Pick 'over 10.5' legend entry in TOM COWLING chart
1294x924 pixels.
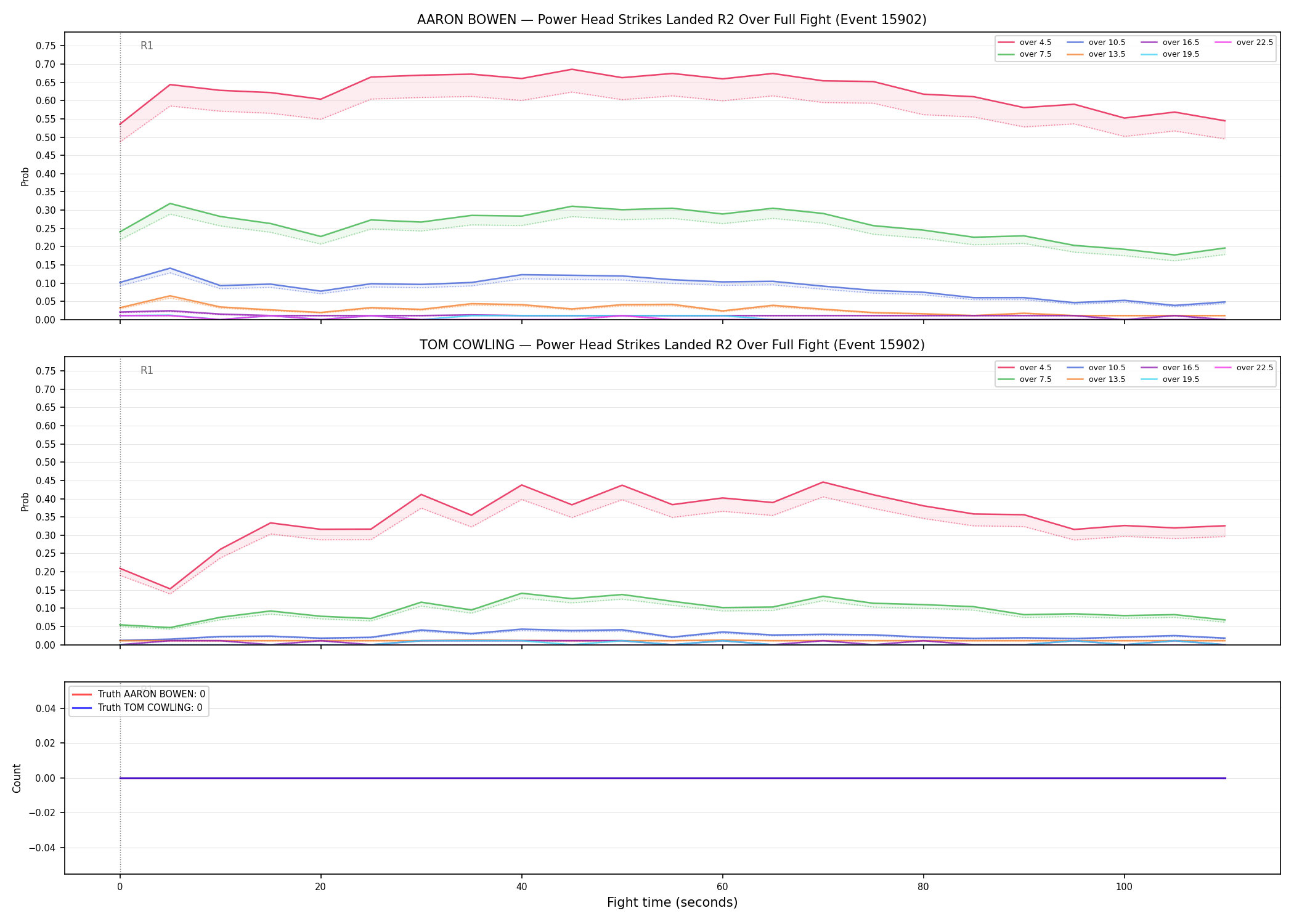click(1096, 368)
